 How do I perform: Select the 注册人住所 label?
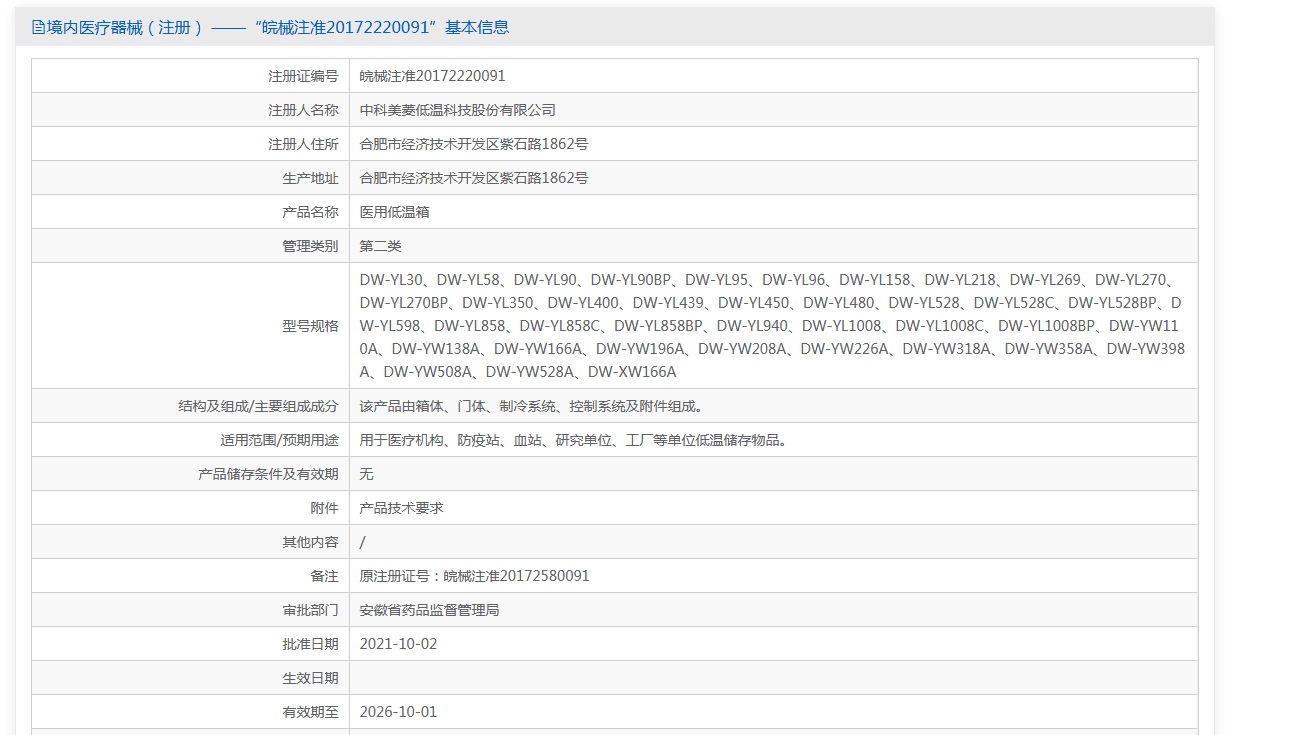pyautogui.click(x=303, y=144)
